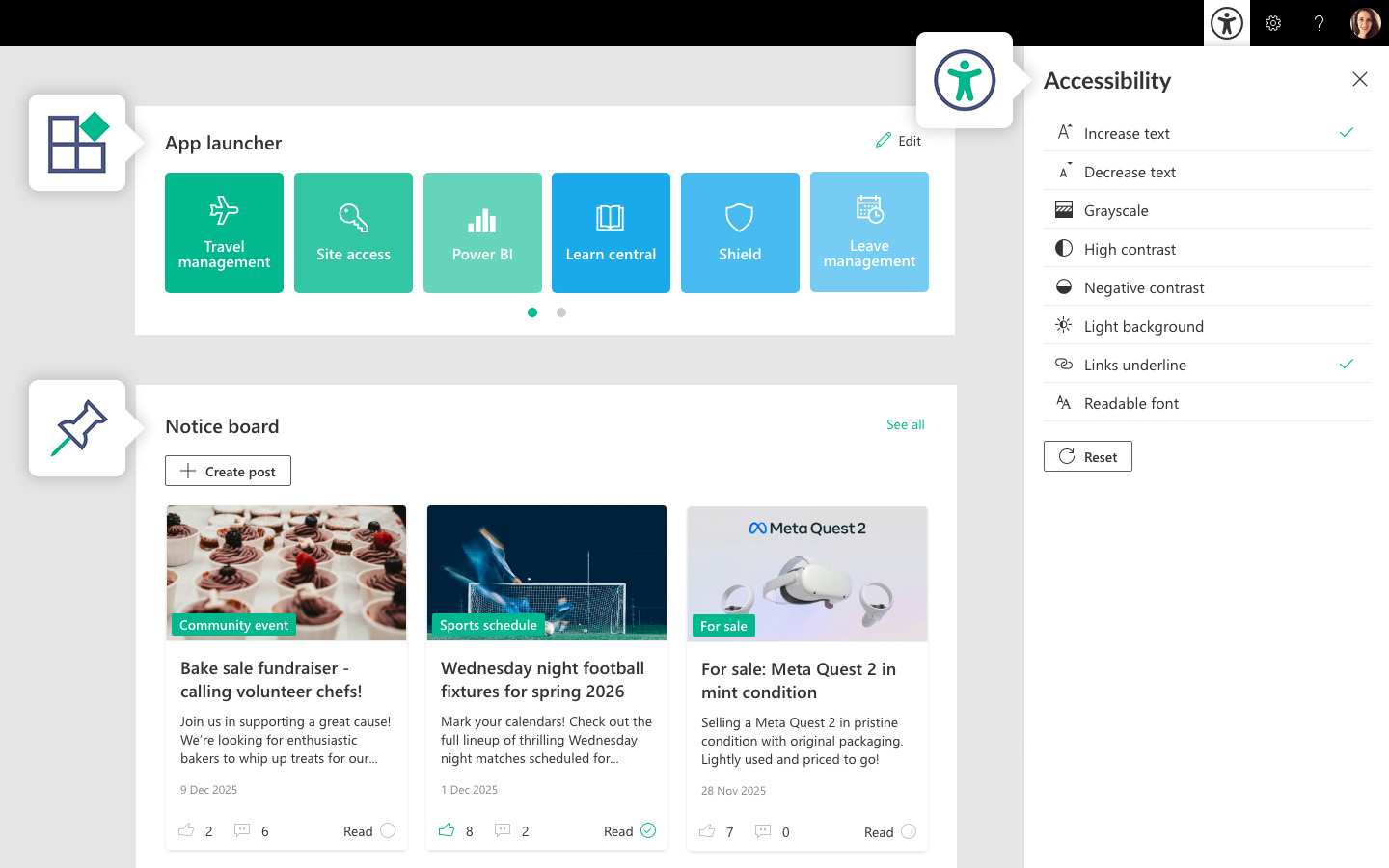Open the Meta Quest 2 thumbnail
This screenshot has width=1389, height=868.
pyautogui.click(x=807, y=574)
